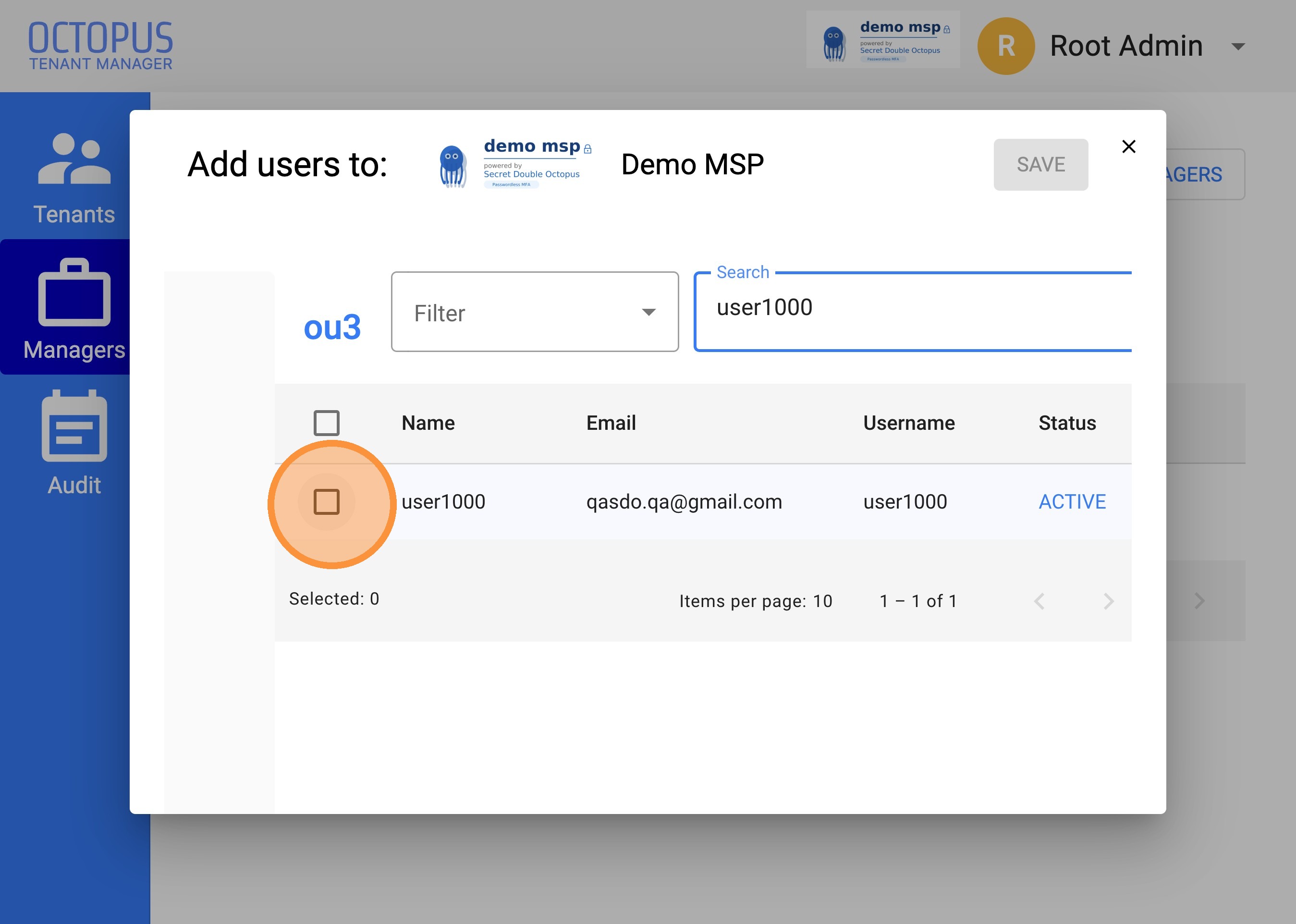The height and width of the screenshot is (924, 1296).
Task: Click the Username column header
Action: pyautogui.click(x=909, y=423)
